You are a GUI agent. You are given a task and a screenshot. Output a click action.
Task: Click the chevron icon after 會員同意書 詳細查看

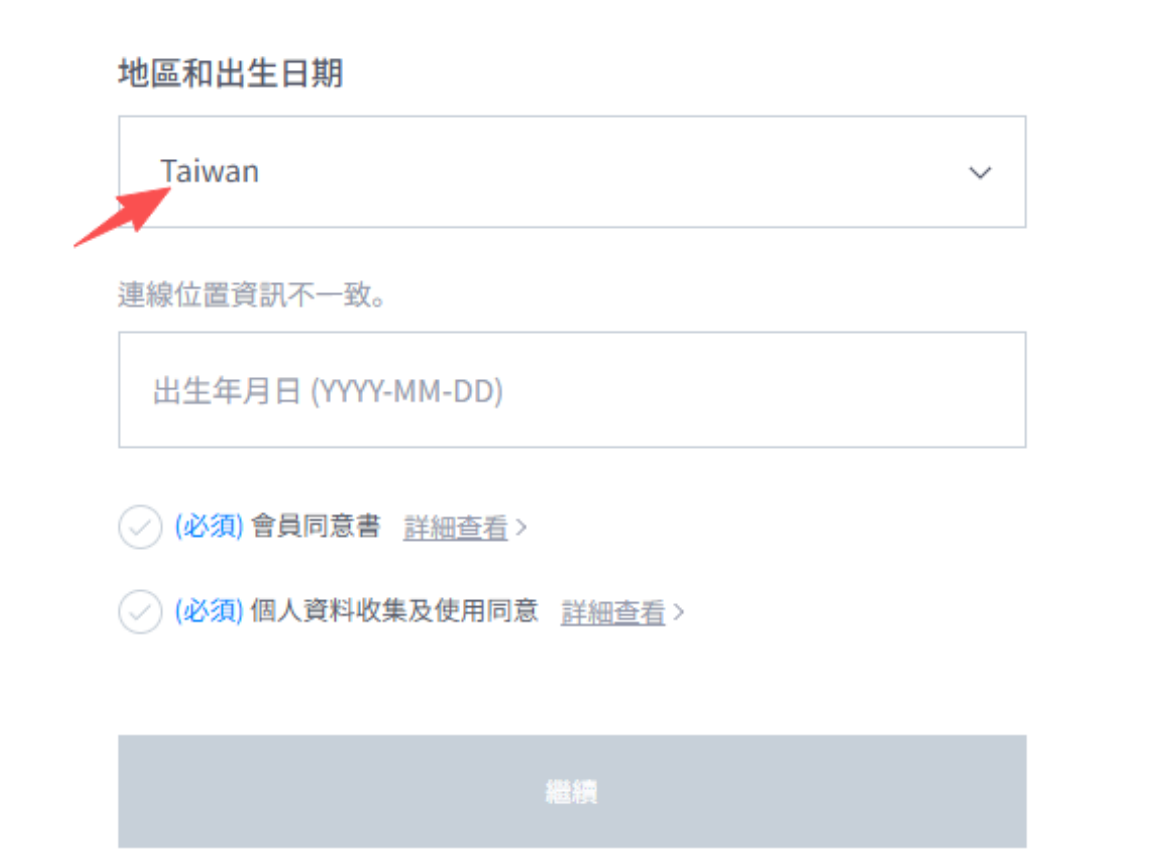(521, 527)
